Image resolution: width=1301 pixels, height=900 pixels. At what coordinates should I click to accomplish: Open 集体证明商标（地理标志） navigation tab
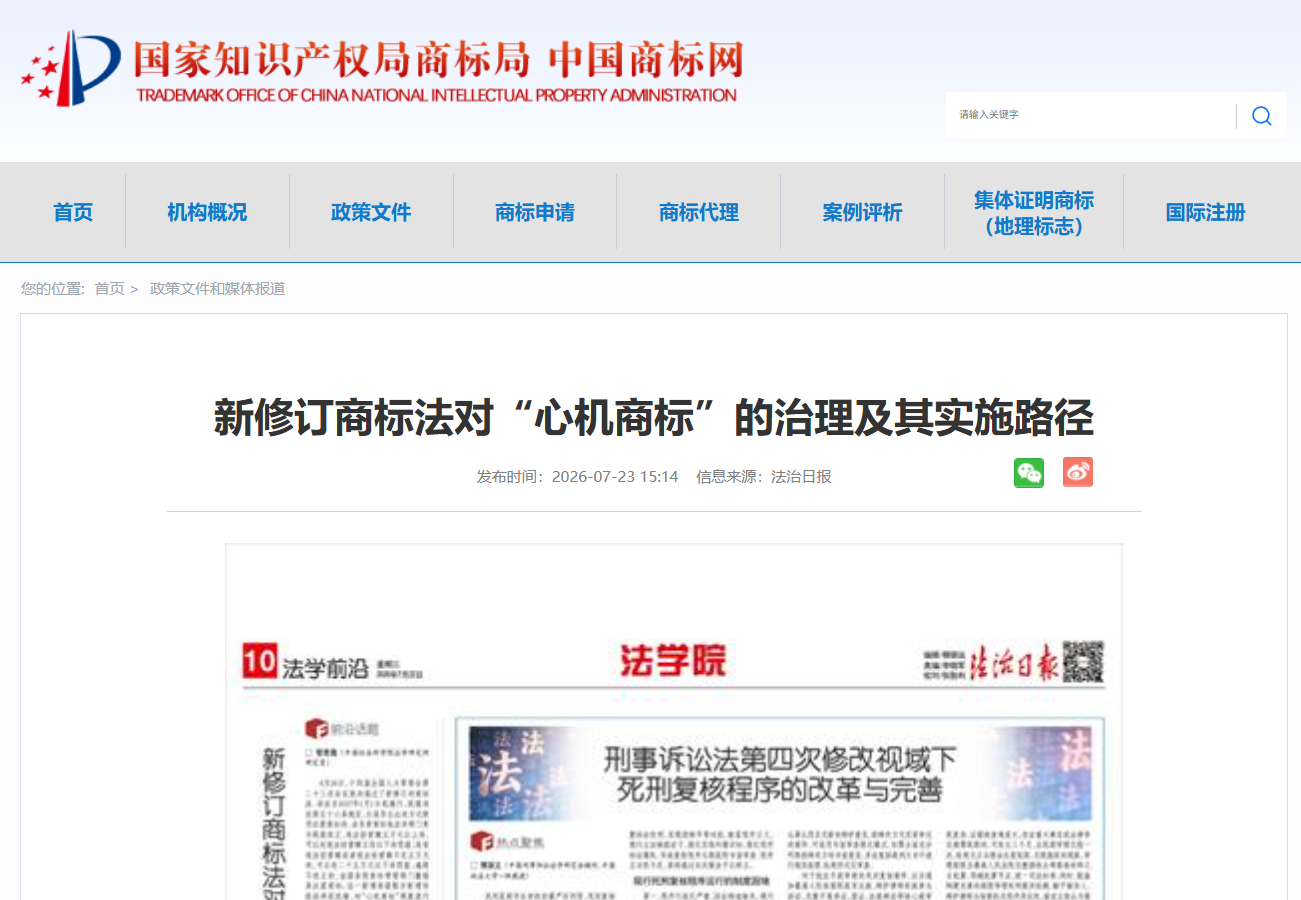coord(1034,213)
